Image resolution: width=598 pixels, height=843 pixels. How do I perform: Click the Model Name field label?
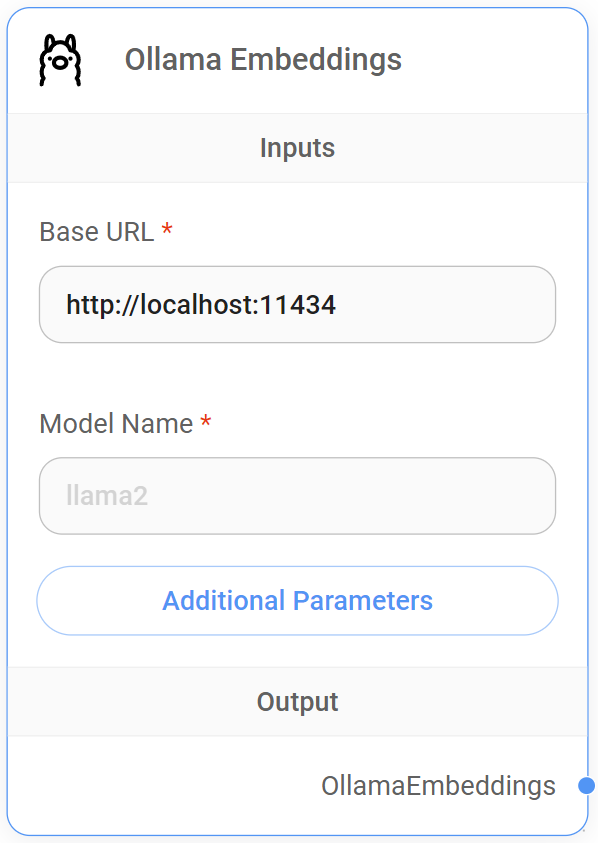[118, 423]
